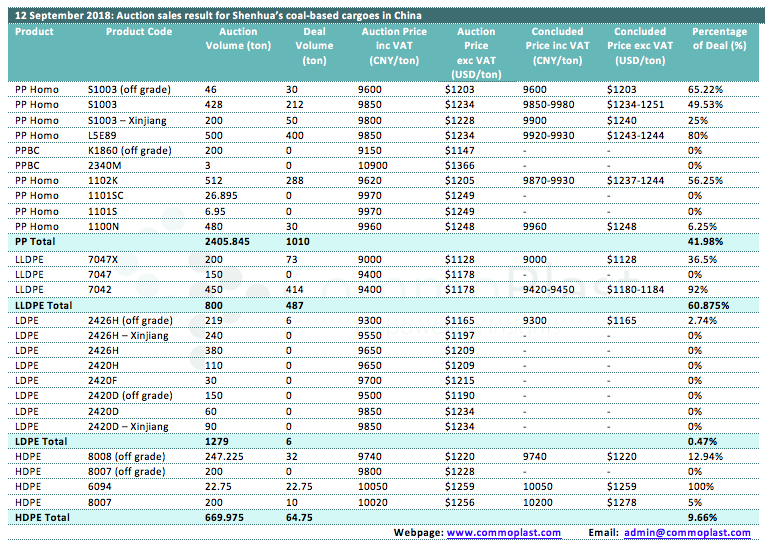Select the LDPE total auction volume '1279'
765x549 pixels.
click(x=217, y=442)
